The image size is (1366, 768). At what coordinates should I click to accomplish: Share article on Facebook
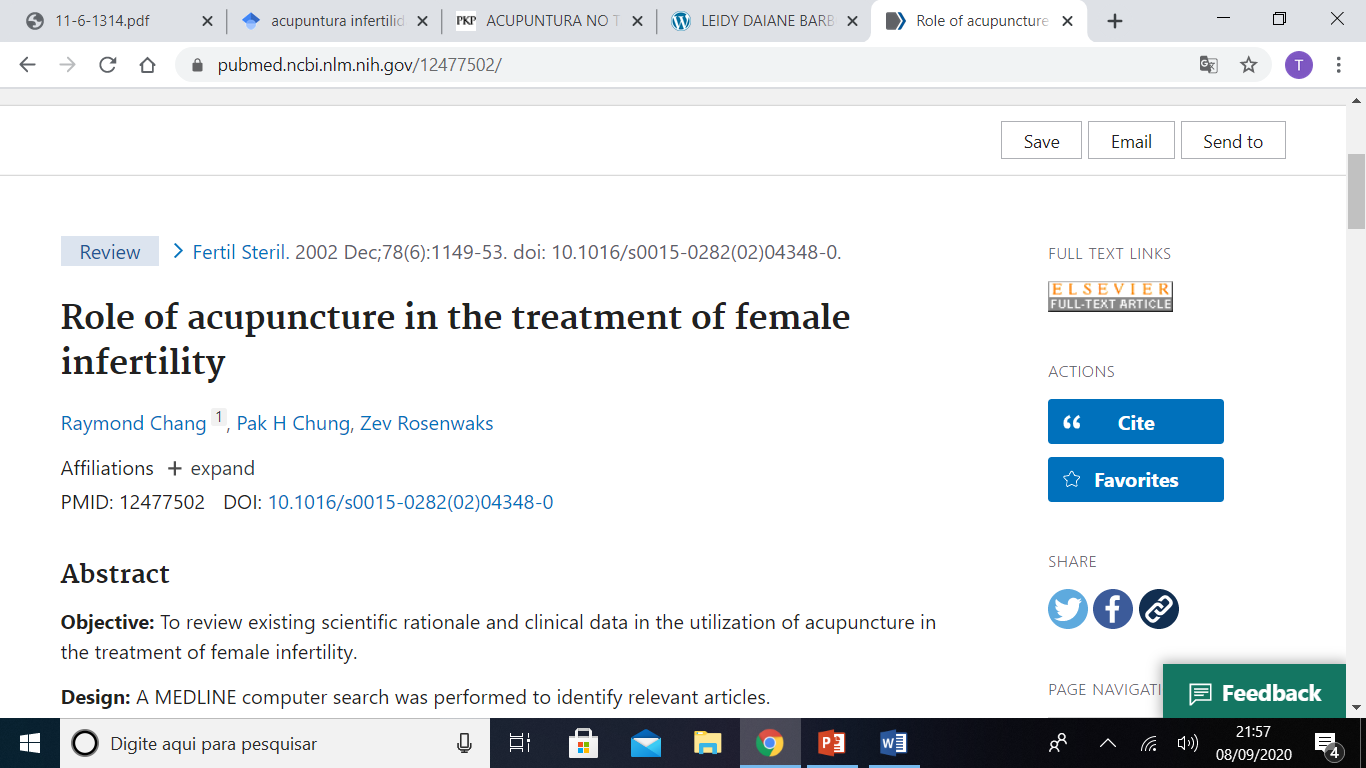pyautogui.click(x=1112, y=608)
